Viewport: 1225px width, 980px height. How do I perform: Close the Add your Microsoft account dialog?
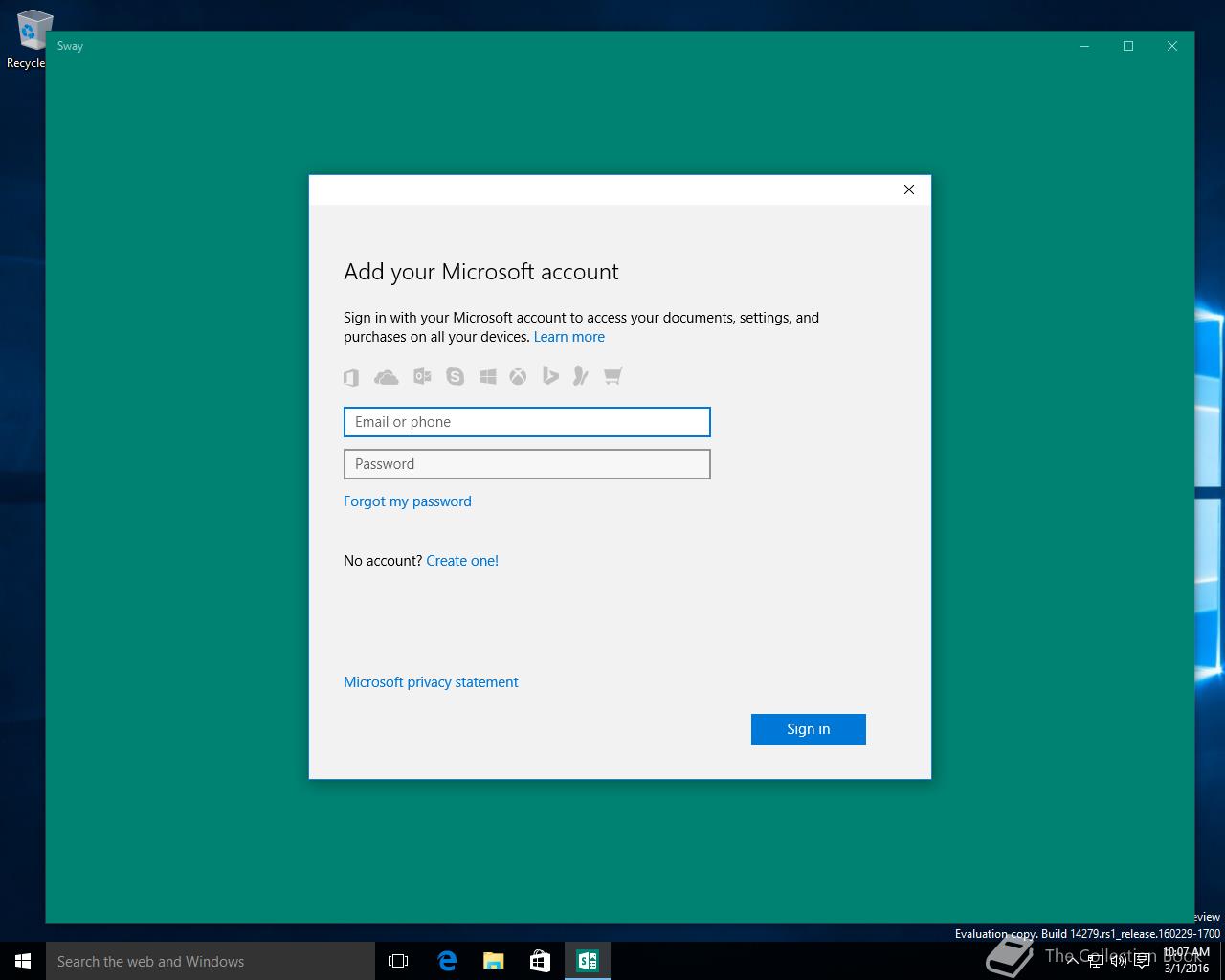tap(909, 189)
